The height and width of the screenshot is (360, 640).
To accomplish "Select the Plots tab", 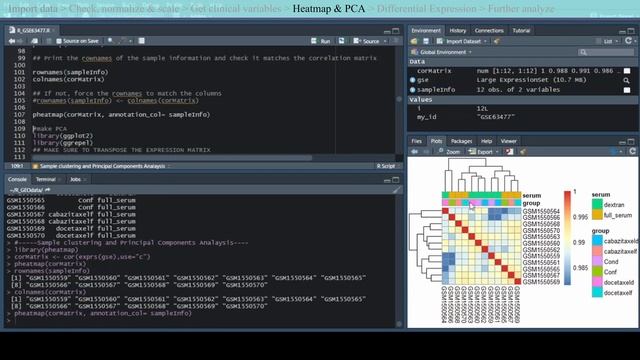I will pyautogui.click(x=436, y=141).
